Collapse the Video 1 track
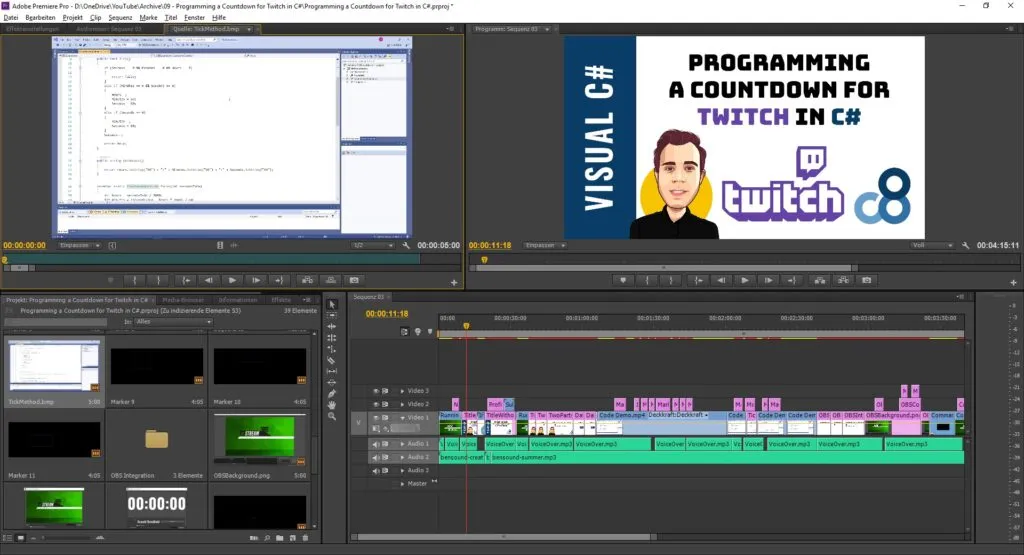 click(x=402, y=418)
